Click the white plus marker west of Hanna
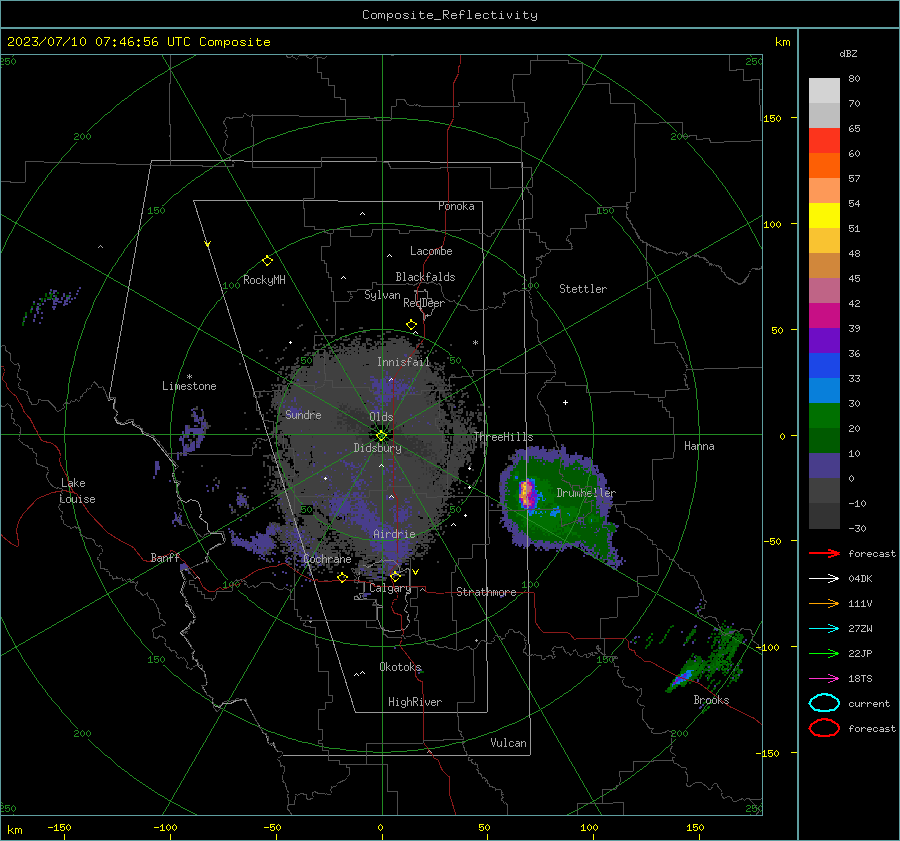900x841 pixels. (x=565, y=402)
